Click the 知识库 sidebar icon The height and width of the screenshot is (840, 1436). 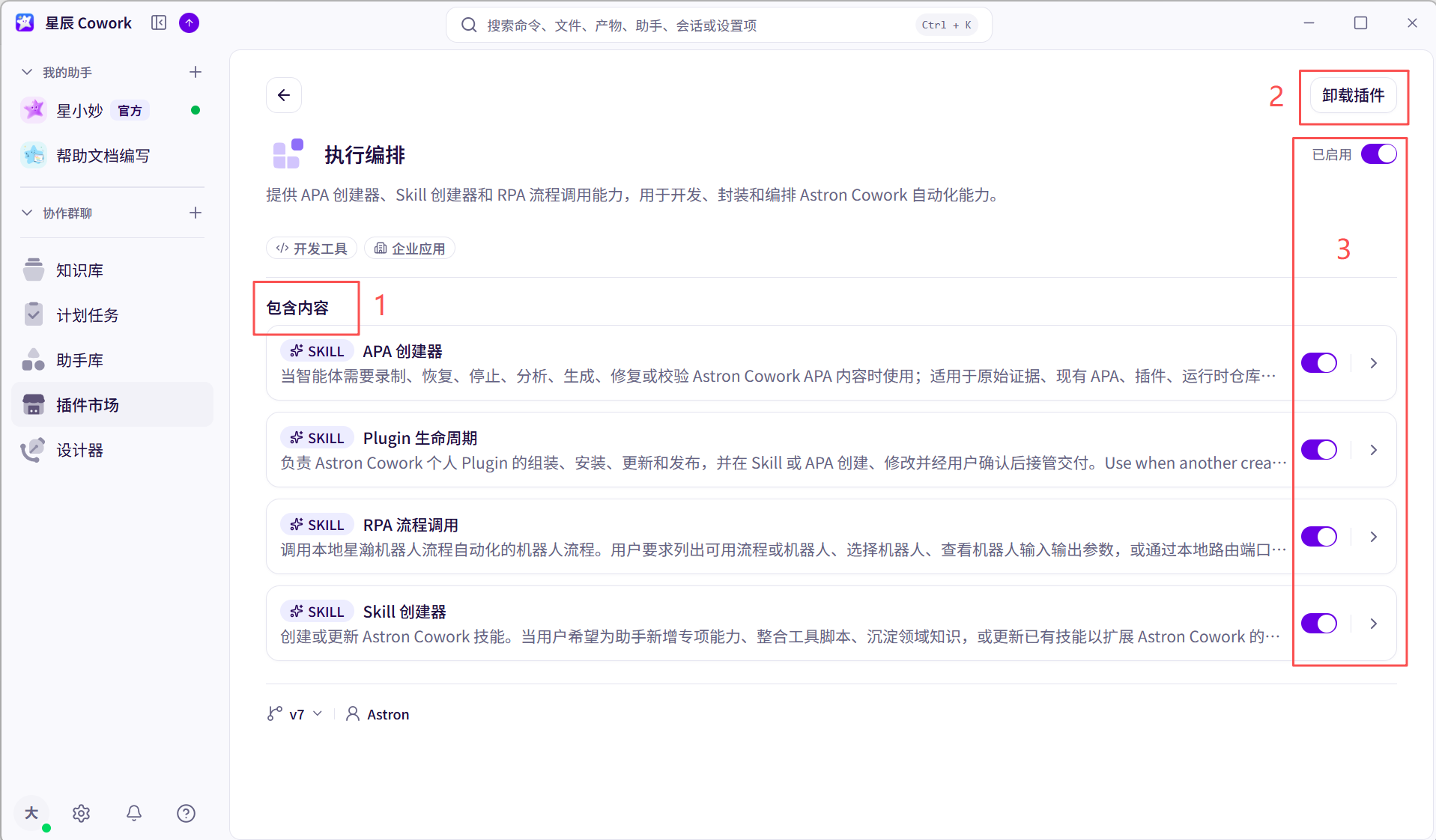(34, 270)
